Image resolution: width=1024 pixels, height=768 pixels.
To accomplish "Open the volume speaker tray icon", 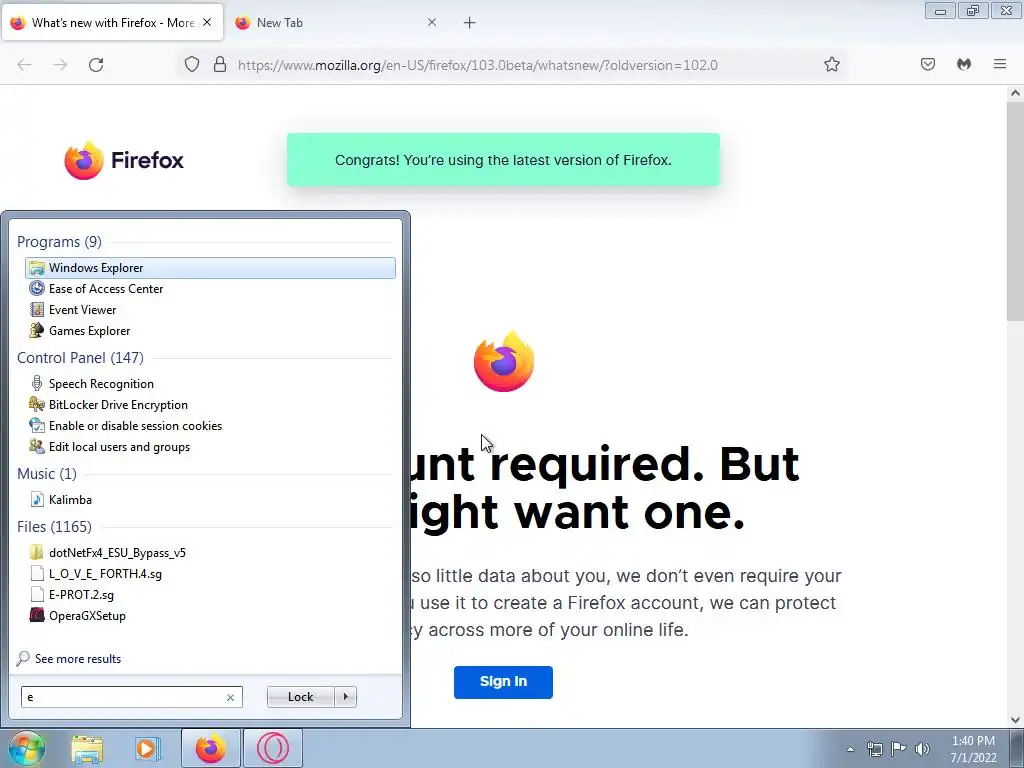I will tap(922, 749).
